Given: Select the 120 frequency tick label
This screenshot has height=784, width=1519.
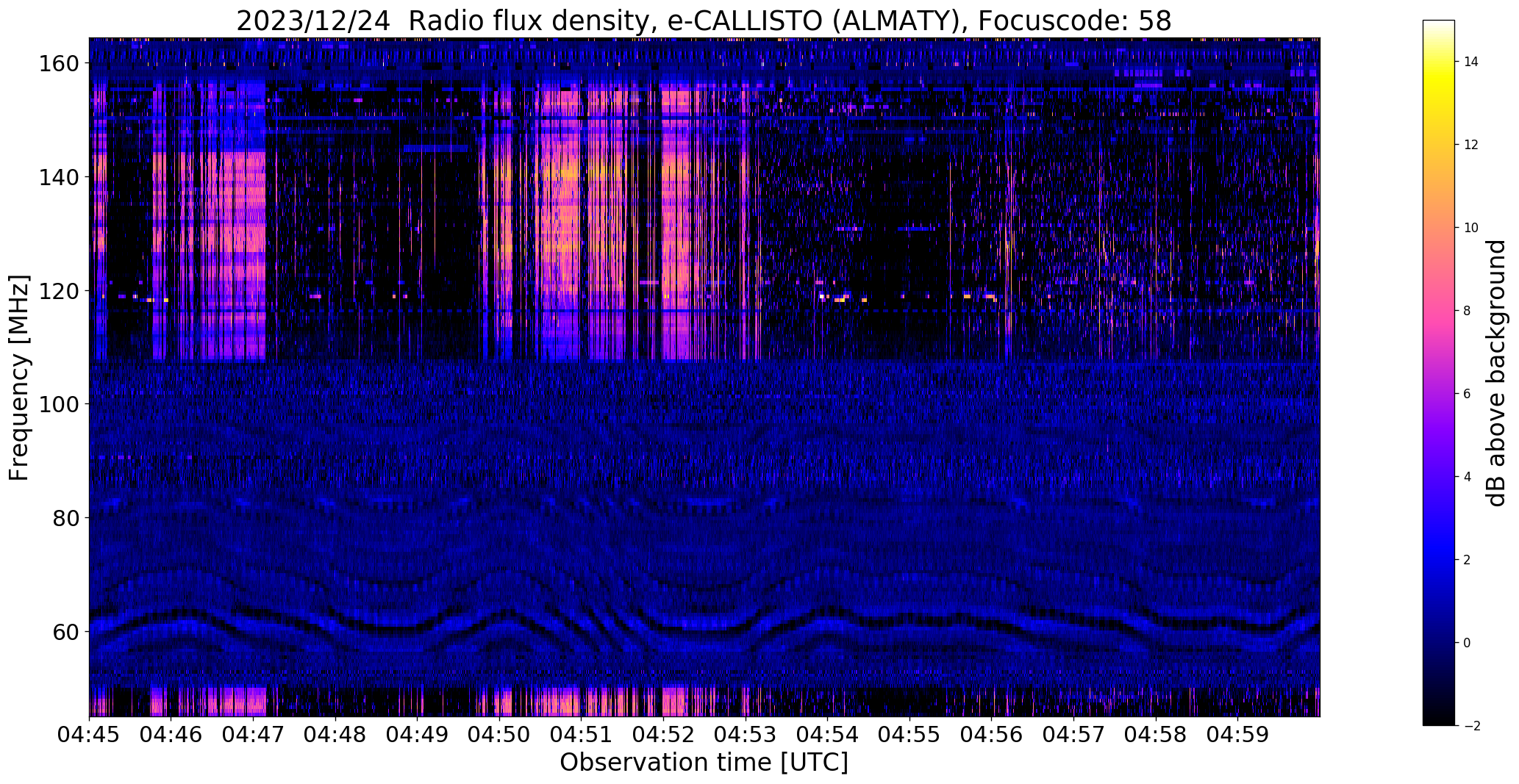Looking at the screenshot, I should 58,291.
